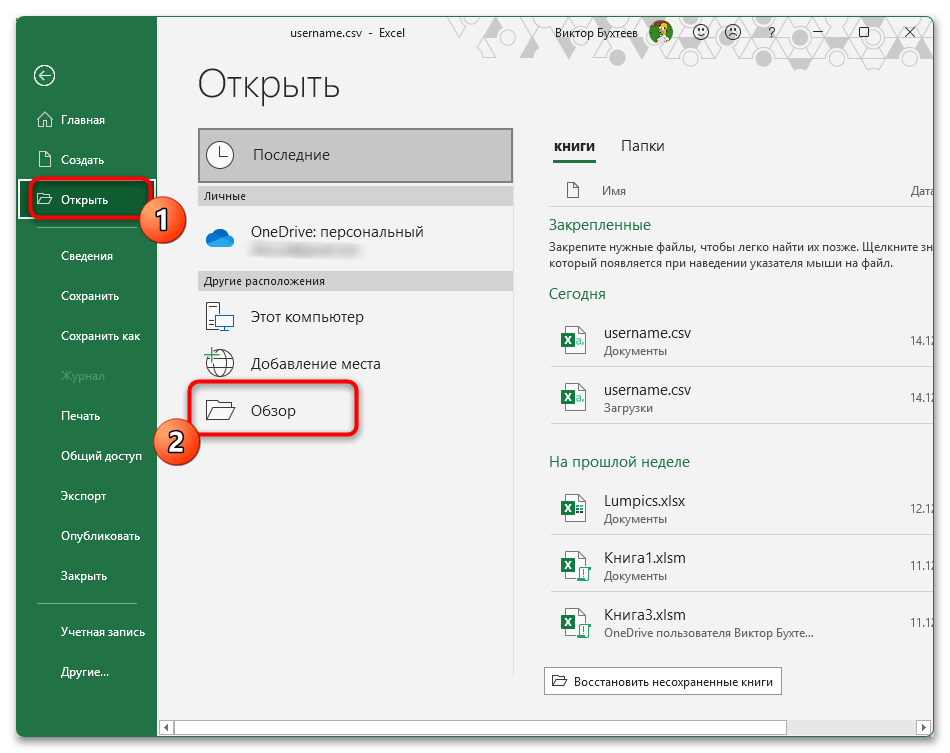Viewport: 950px width, 753px height.
Task: Select the Создать sidebar item
Action: pyautogui.click(x=87, y=160)
